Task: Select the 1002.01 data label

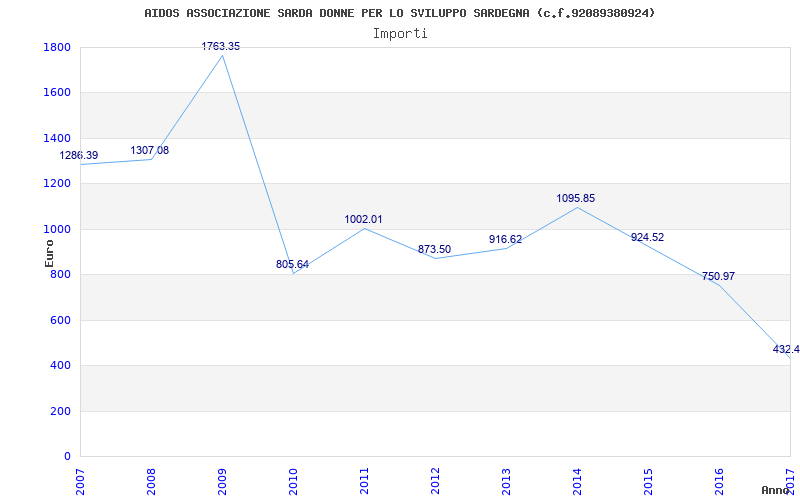Action: click(363, 219)
